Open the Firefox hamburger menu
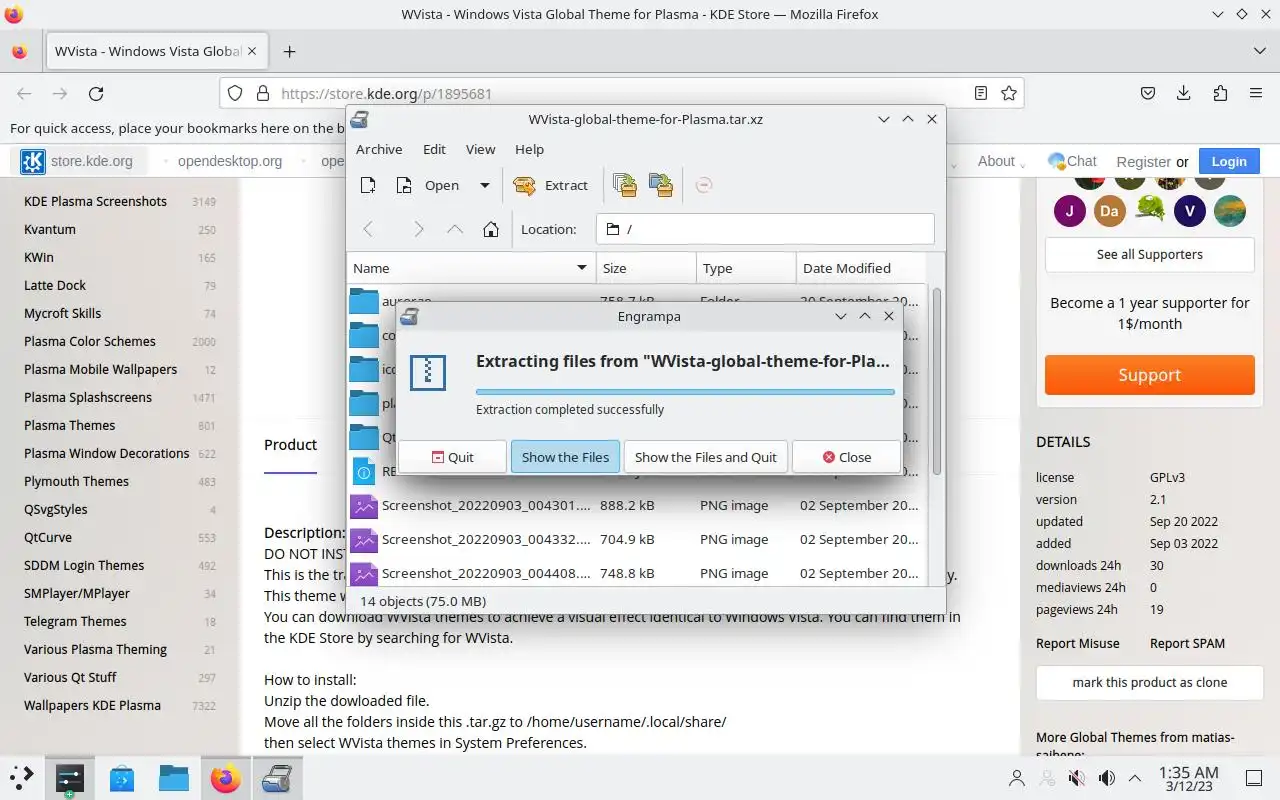Screen dimensions: 1280x800 (x=1256, y=93)
